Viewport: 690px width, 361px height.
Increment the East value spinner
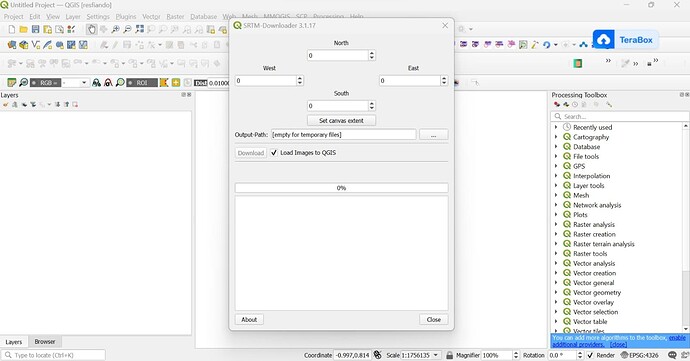pos(444,78)
